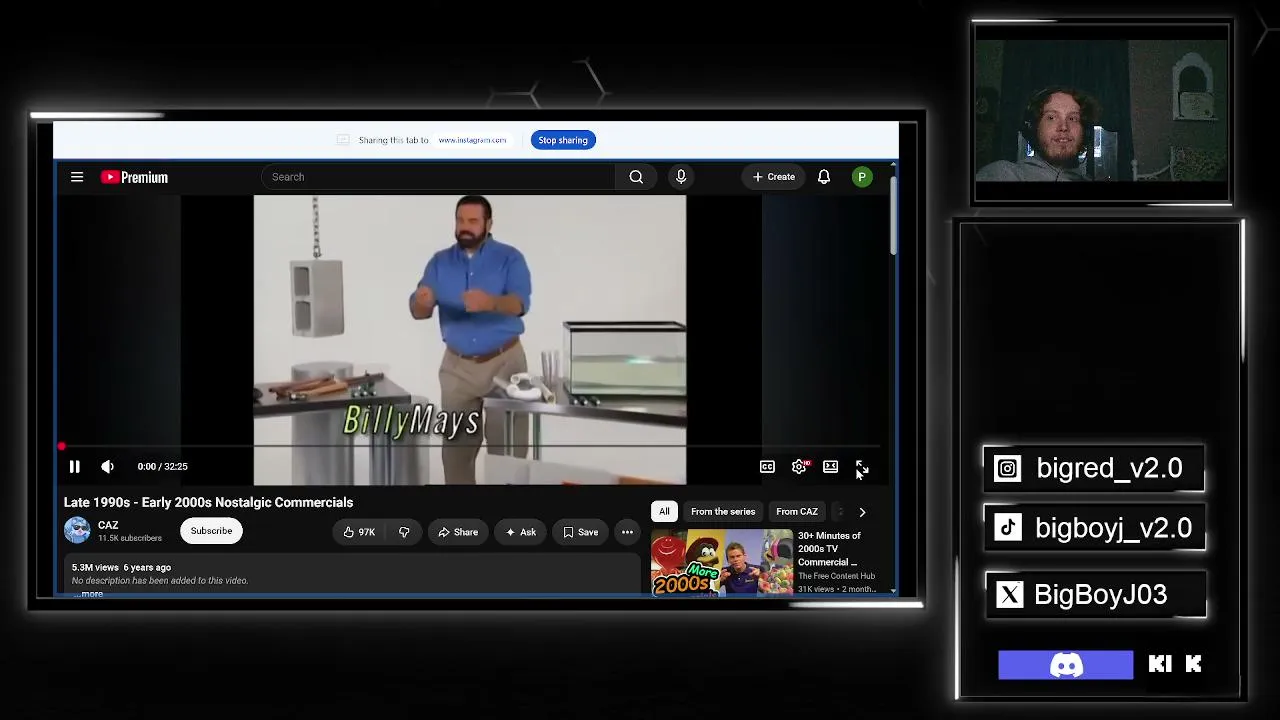Screen dimensions: 1280x720
Task: Switch to theater mode
Action: click(x=830, y=467)
